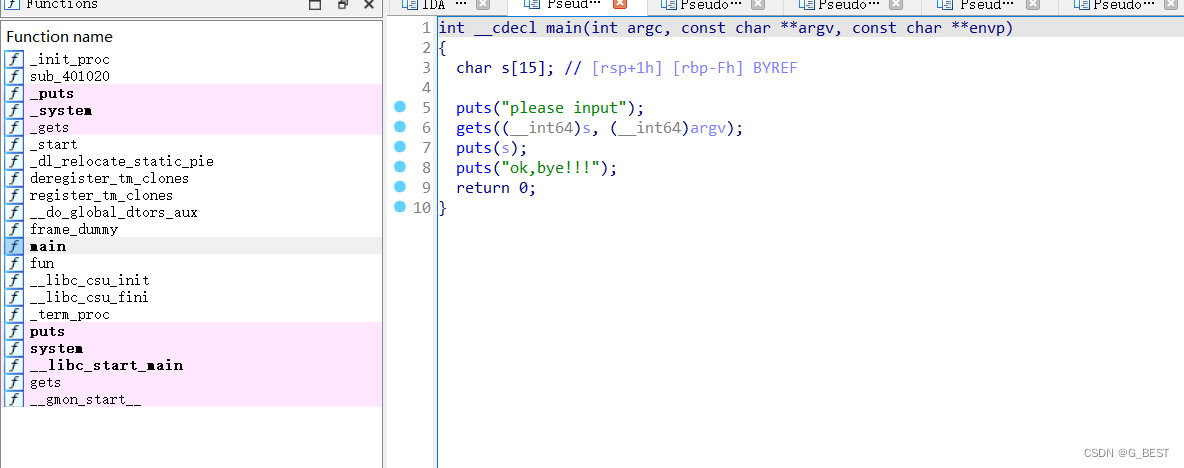This screenshot has width=1184, height=468.
Task: Toggle breakpoint dot on line 8
Action: coord(400,167)
